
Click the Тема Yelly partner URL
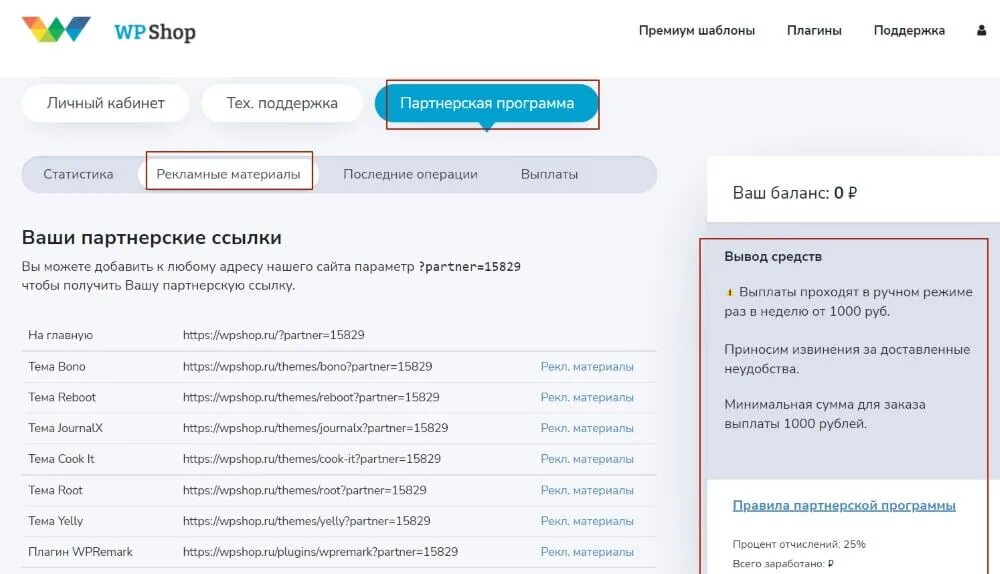(x=307, y=521)
